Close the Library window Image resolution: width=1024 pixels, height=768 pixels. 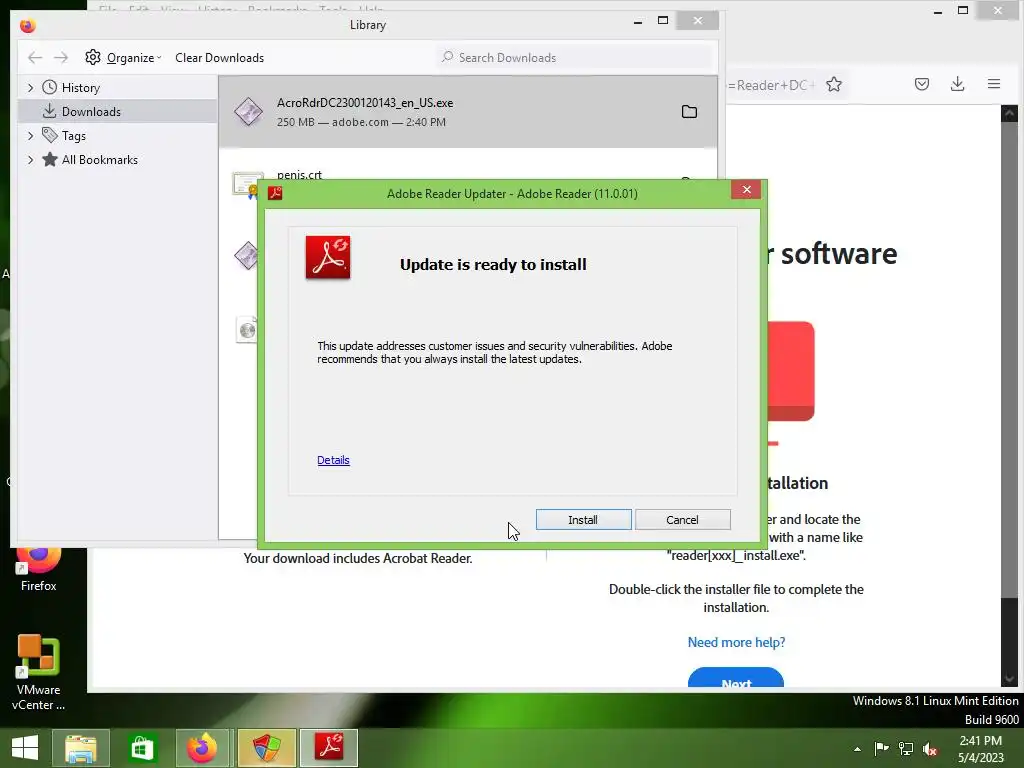[697, 21]
